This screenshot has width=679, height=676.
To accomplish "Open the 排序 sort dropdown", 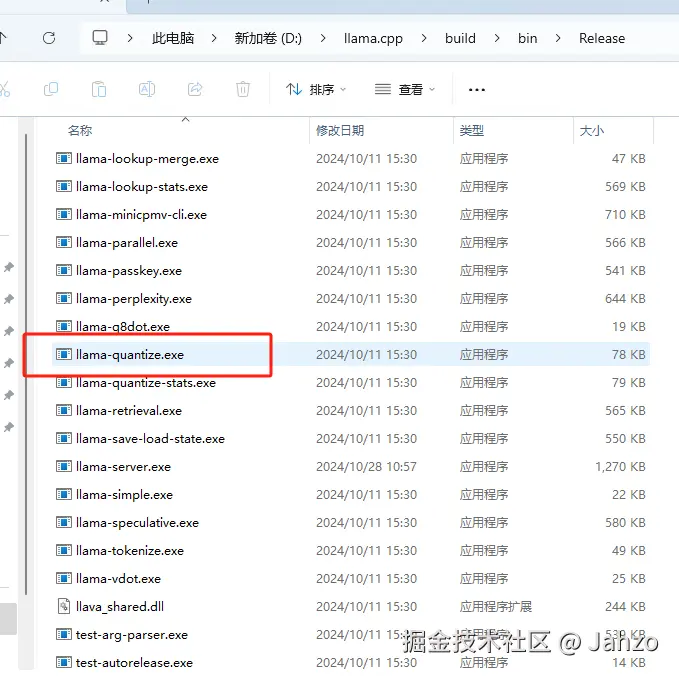I will [x=316, y=90].
